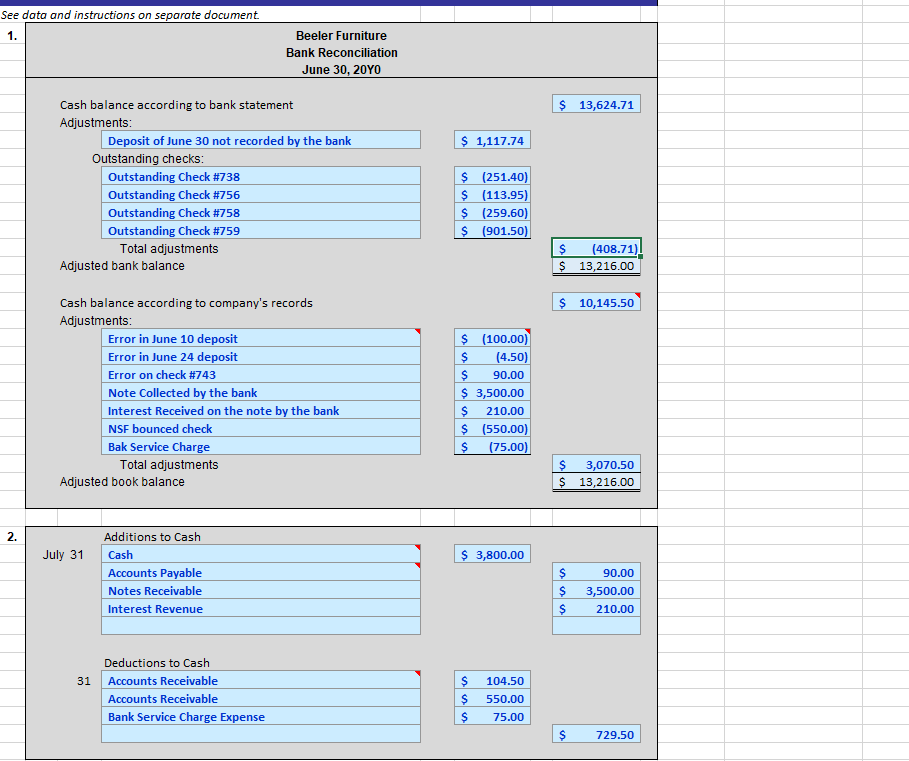Select the NSF bounced check entry
This screenshot has height=761, width=909.
click(260, 428)
